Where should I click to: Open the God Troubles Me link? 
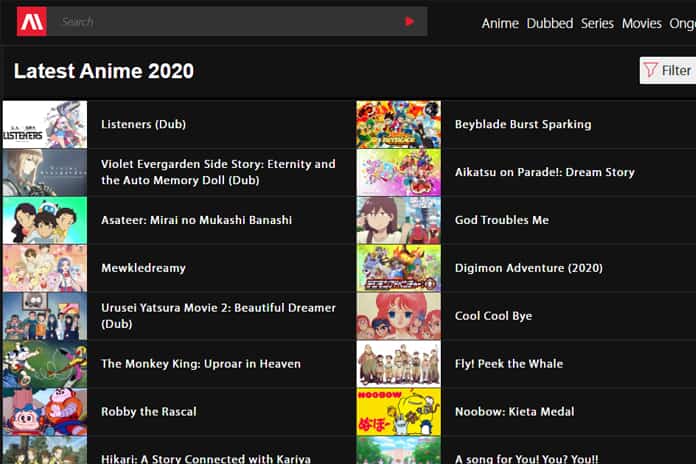pyautogui.click(x=502, y=220)
